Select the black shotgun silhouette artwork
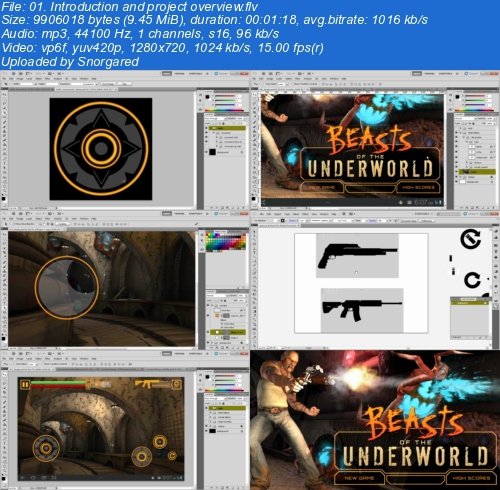500x490 pixels. pyautogui.click(x=357, y=255)
